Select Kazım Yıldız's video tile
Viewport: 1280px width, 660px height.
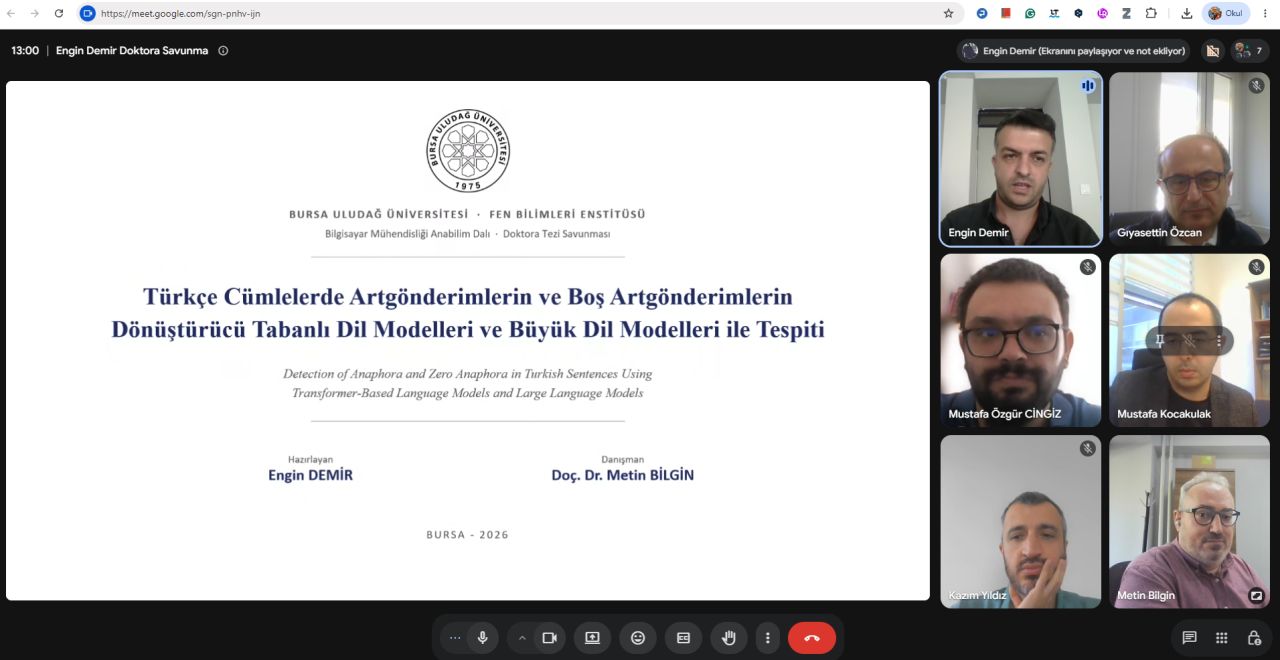tap(1021, 521)
